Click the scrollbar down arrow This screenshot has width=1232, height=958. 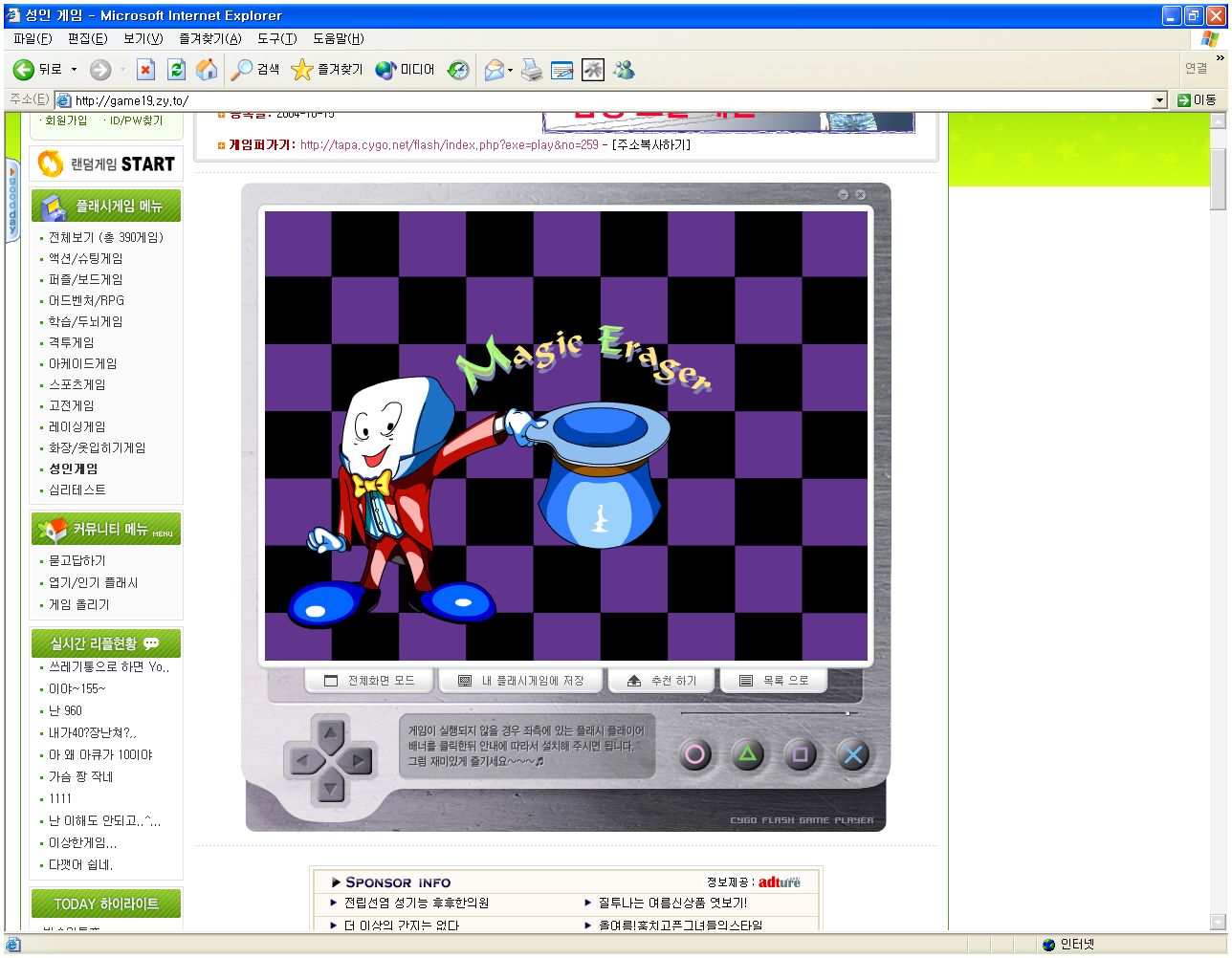(1218, 923)
